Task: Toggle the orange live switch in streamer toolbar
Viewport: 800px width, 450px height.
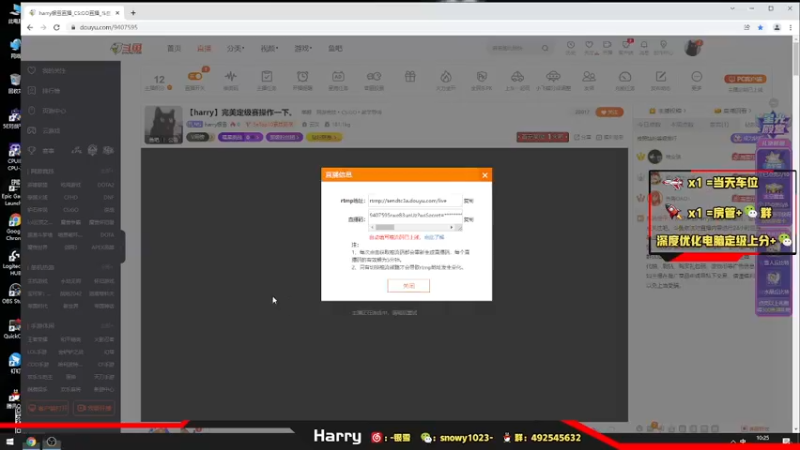Action: 195,76
